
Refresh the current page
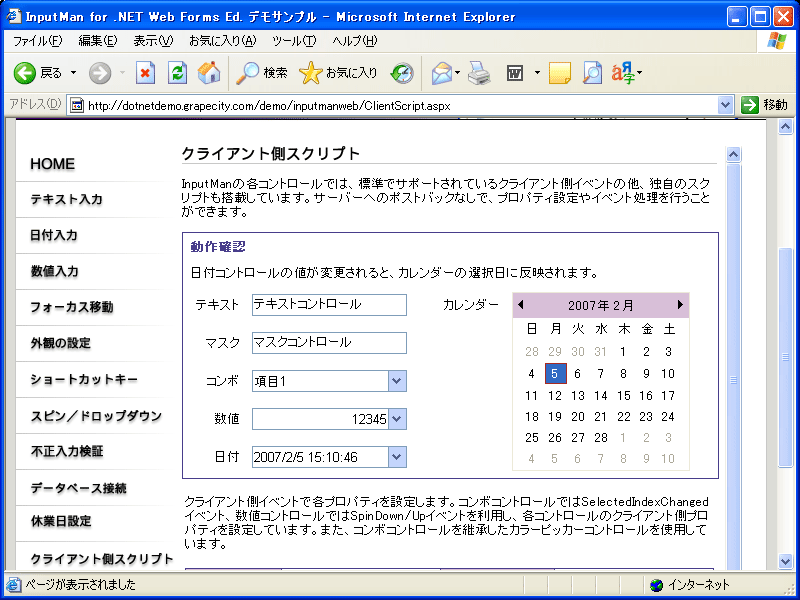[176, 72]
